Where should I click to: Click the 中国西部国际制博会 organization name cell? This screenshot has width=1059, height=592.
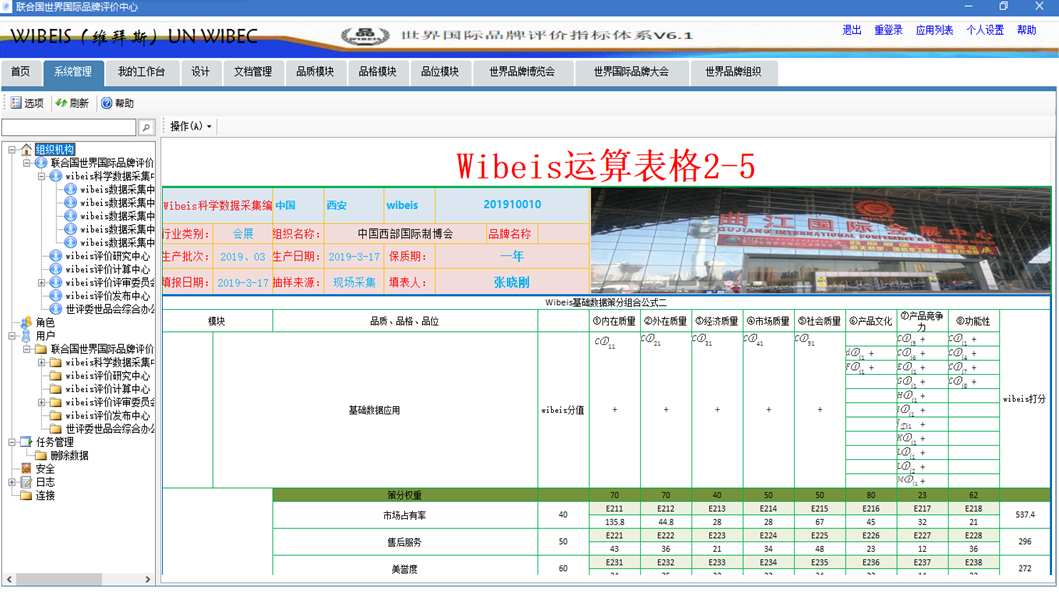pos(405,234)
